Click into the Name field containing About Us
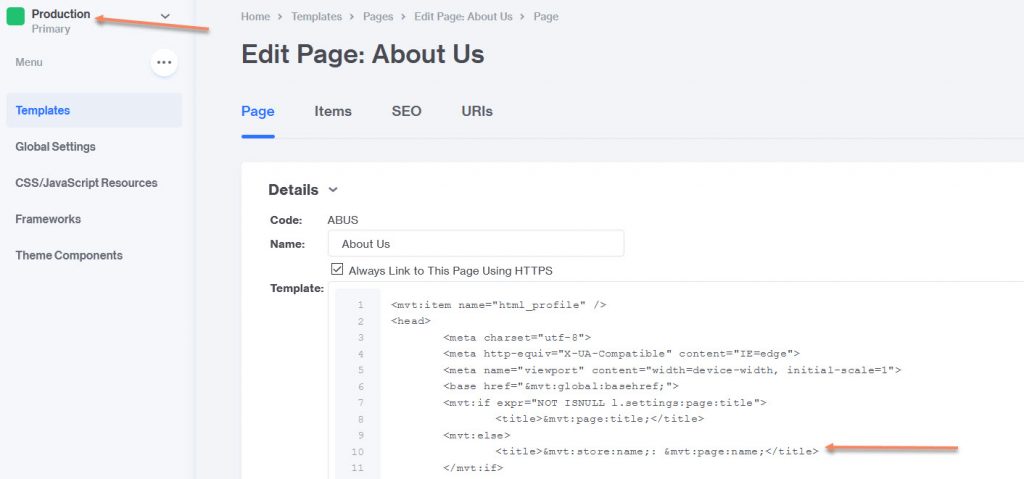The width and height of the screenshot is (1024, 479). (476, 244)
